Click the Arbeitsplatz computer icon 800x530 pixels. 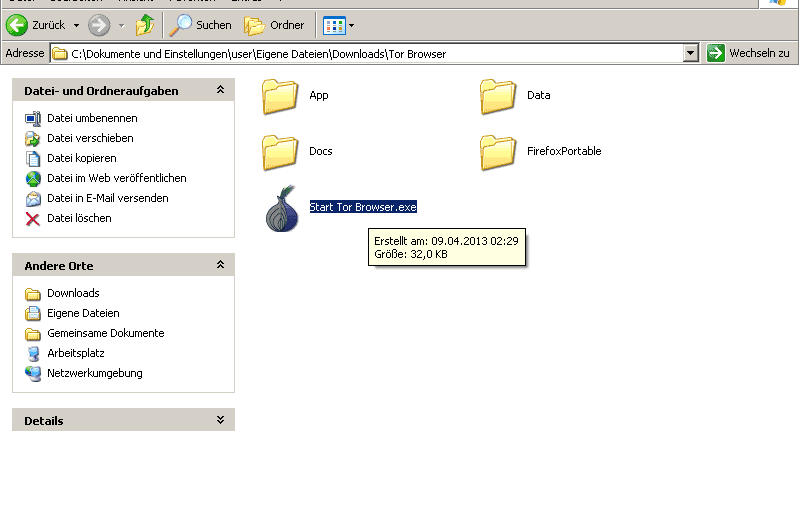[x=33, y=354]
